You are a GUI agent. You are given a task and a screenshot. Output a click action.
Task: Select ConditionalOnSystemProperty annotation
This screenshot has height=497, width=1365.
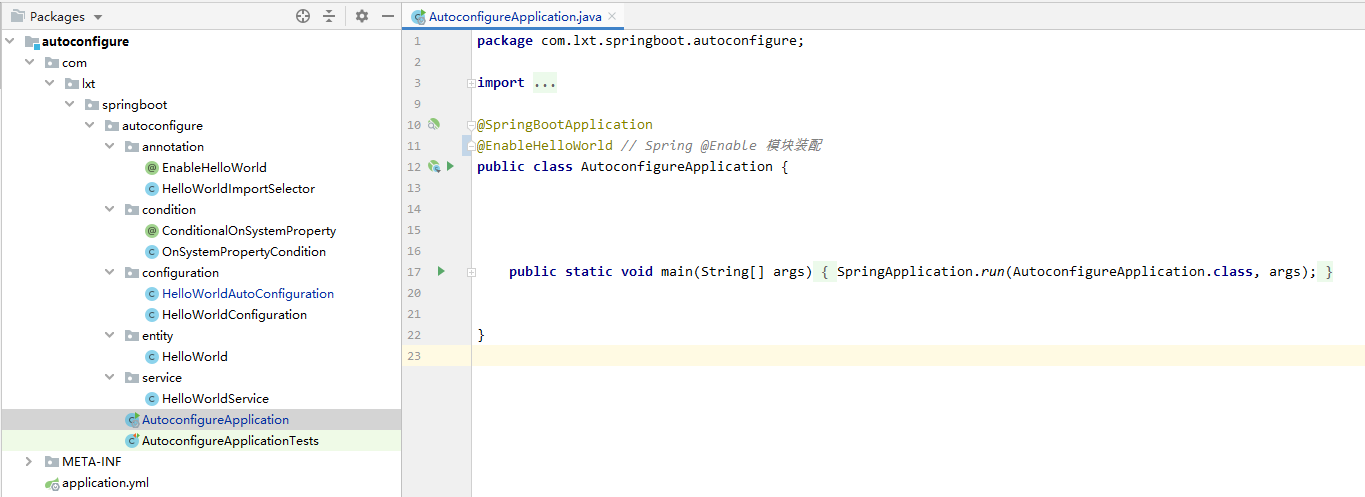249,230
